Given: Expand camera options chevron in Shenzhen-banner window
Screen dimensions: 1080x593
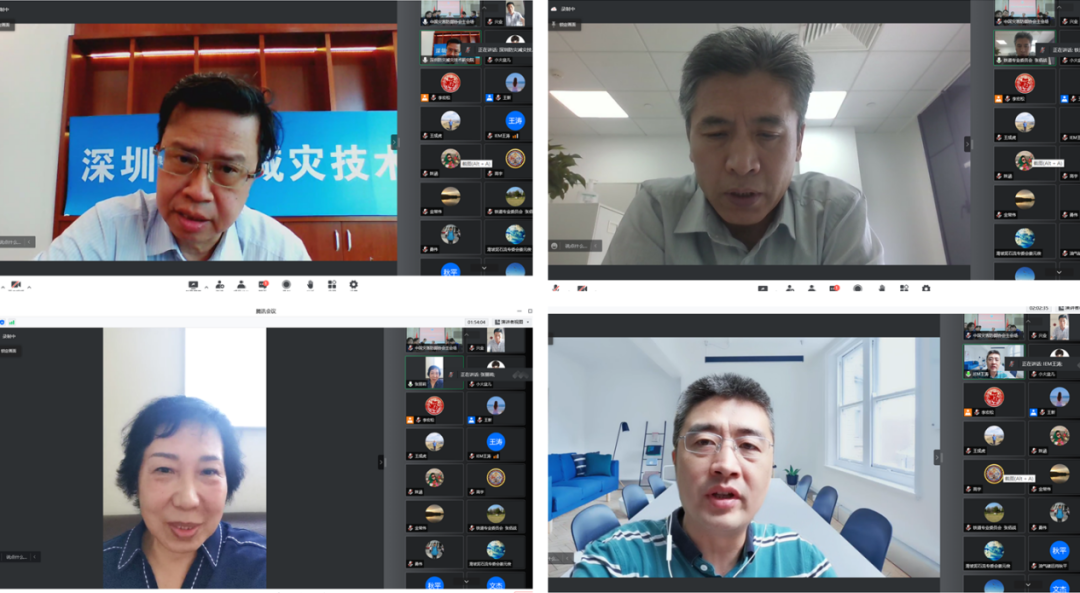Looking at the screenshot, I should pyautogui.click(x=29, y=287).
